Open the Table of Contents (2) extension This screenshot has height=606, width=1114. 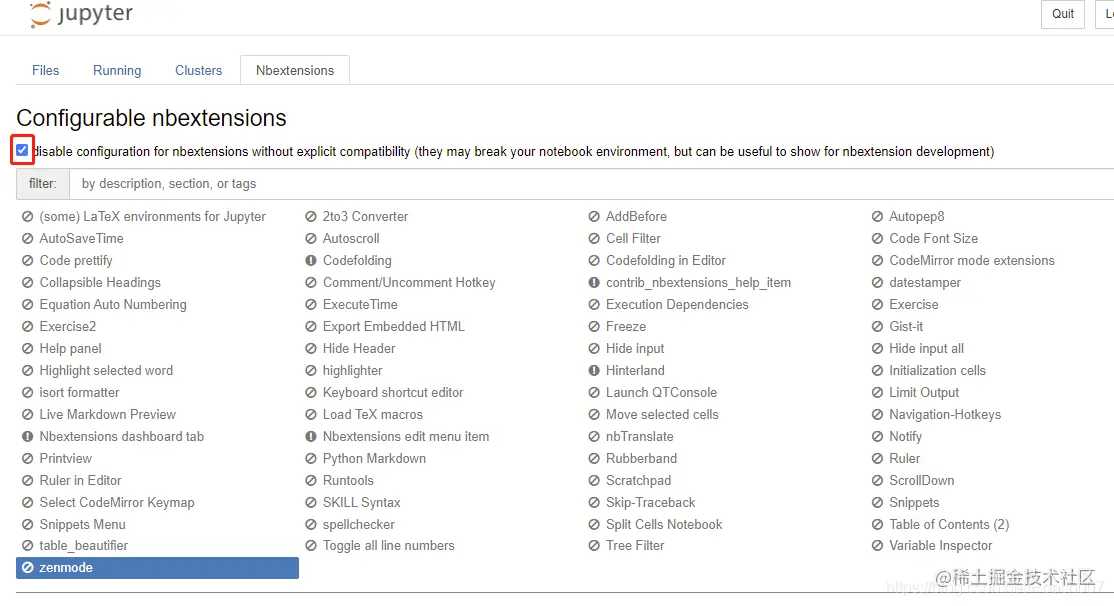(949, 525)
